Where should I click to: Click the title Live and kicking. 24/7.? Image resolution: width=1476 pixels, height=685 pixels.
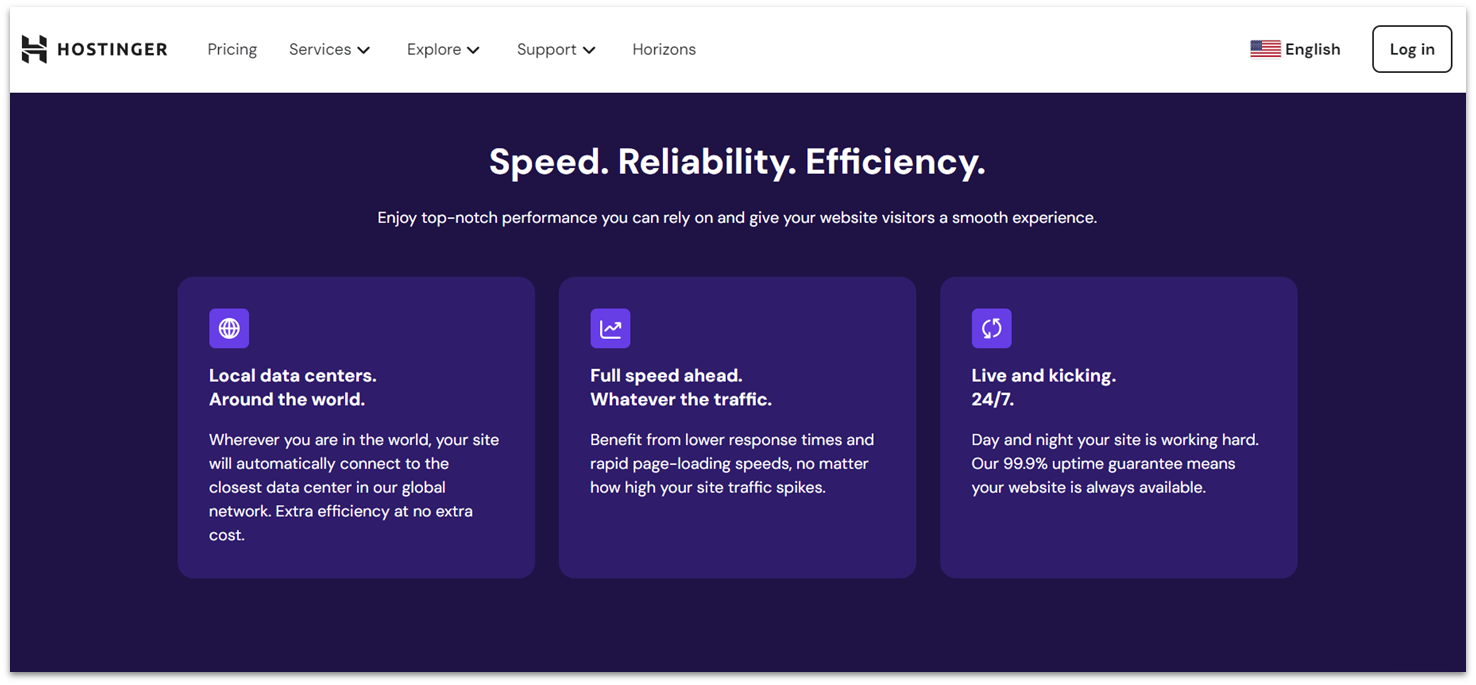(x=1043, y=387)
